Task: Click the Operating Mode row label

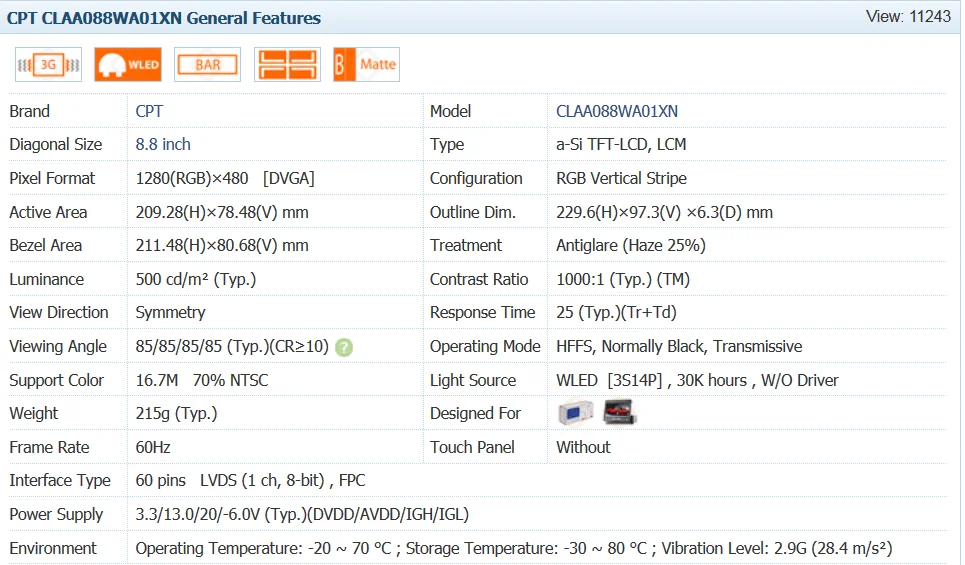Action: pos(485,347)
